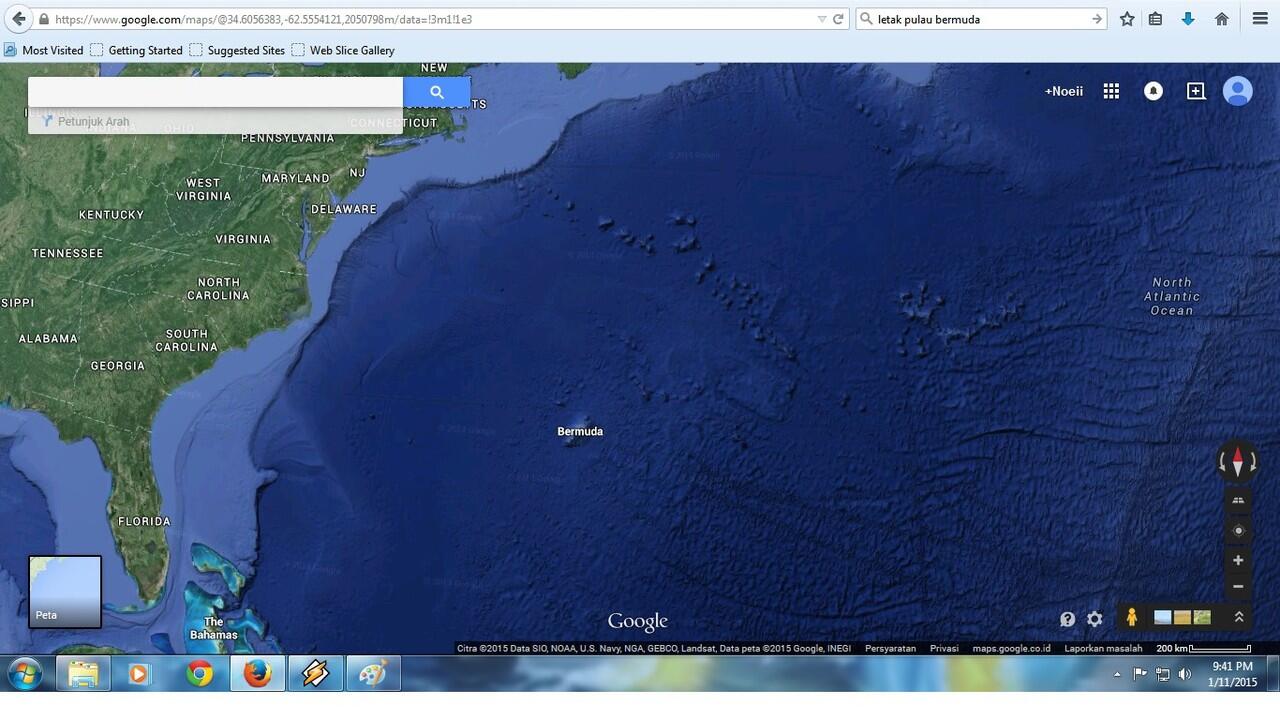Image resolution: width=1280 pixels, height=720 pixels.
Task: Click the Florida label on the map
Action: point(144,521)
